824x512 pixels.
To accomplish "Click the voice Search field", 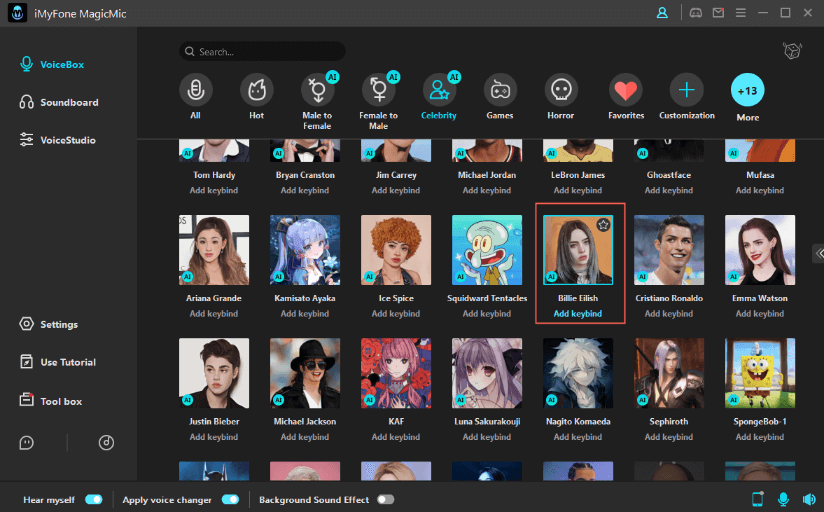I will pyautogui.click(x=262, y=52).
